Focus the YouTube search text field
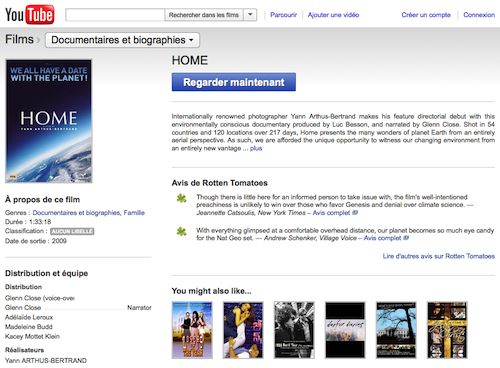500x368 pixels. (x=115, y=15)
